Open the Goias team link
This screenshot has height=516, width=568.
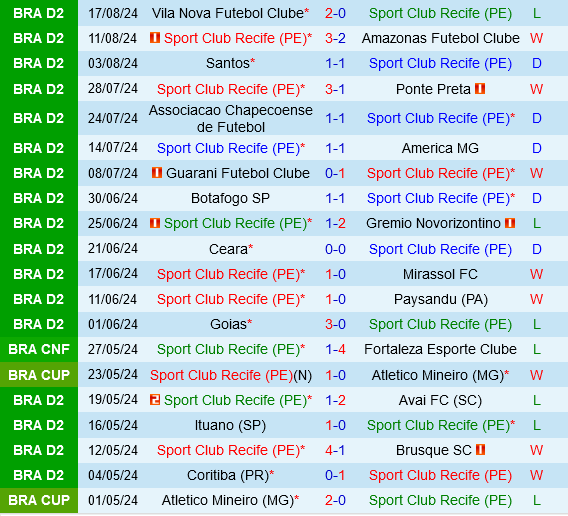pos(228,324)
